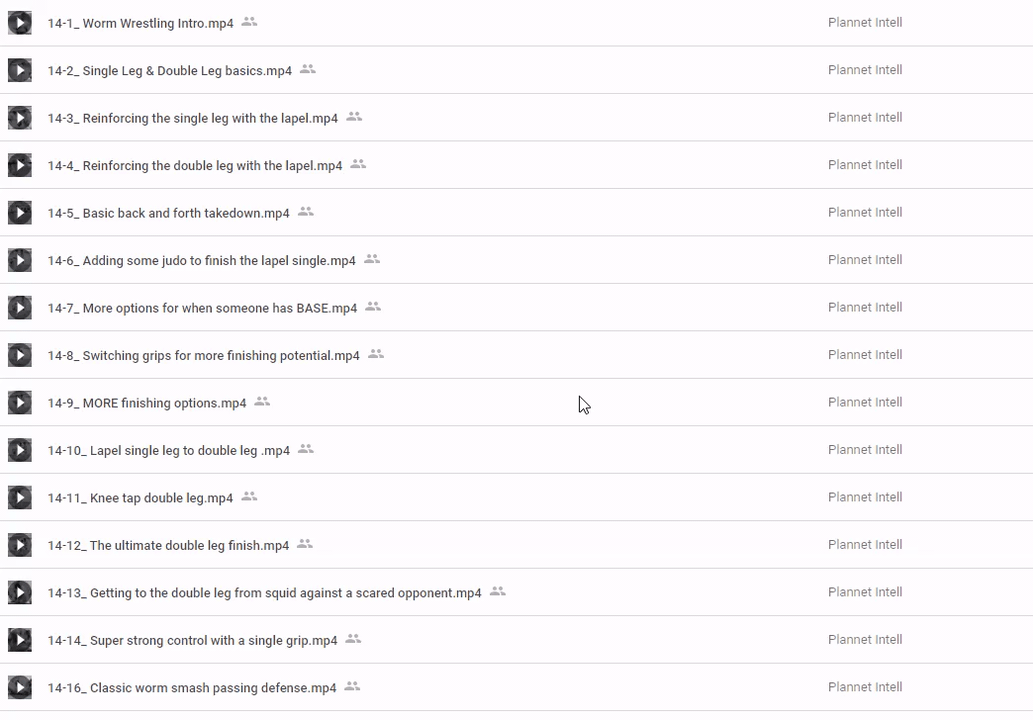
Task: Click owner Plannet Intell on 14-8 row
Action: 865,355
